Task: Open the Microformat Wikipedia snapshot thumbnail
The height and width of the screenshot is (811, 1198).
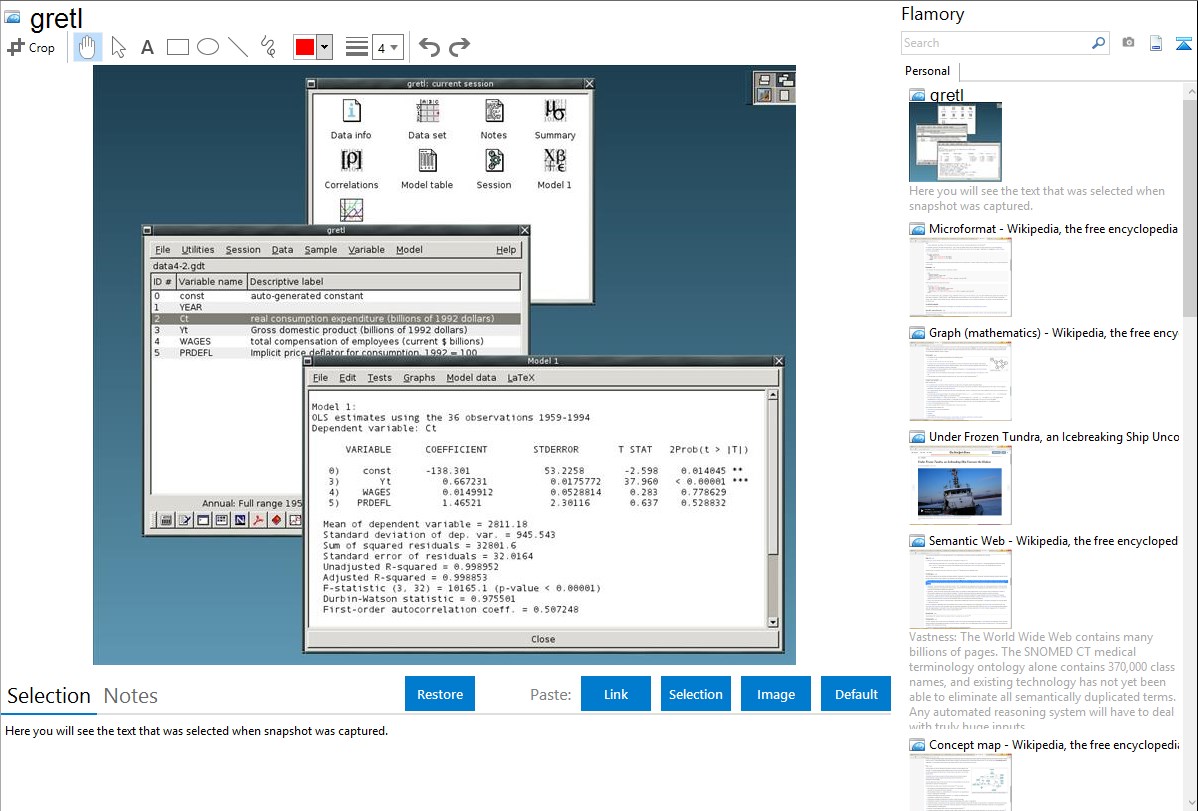Action: (x=960, y=277)
